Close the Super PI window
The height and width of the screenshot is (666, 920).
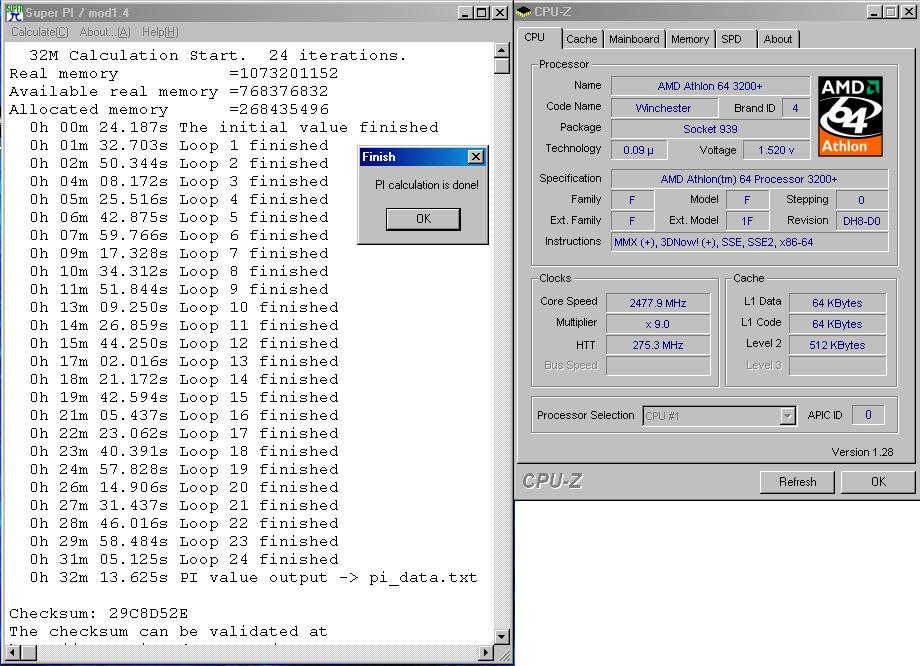(x=500, y=12)
